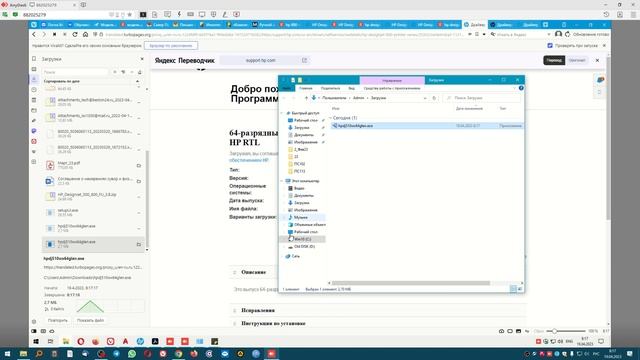Select the 'Управление' contextual tab
The image size is (640, 360).
pyautogui.click(x=392, y=80)
